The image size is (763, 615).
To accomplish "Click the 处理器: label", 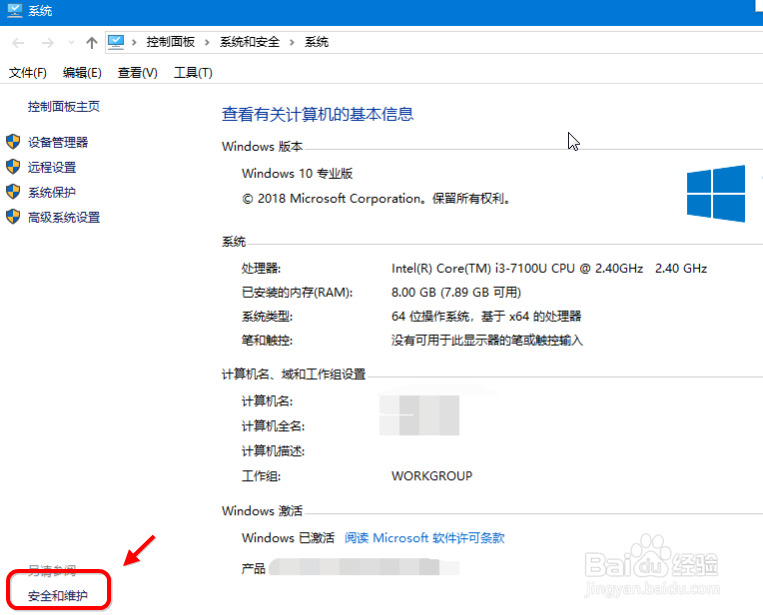I will [261, 268].
